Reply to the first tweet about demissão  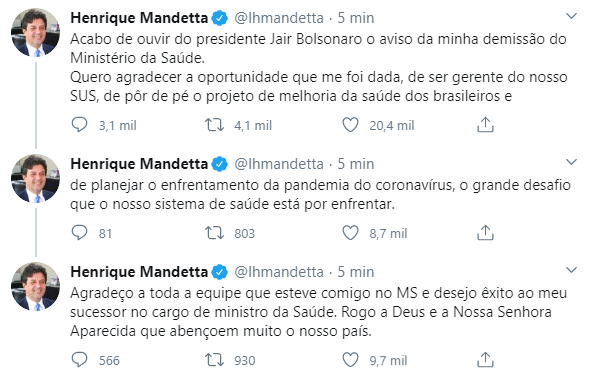[x=79, y=125]
